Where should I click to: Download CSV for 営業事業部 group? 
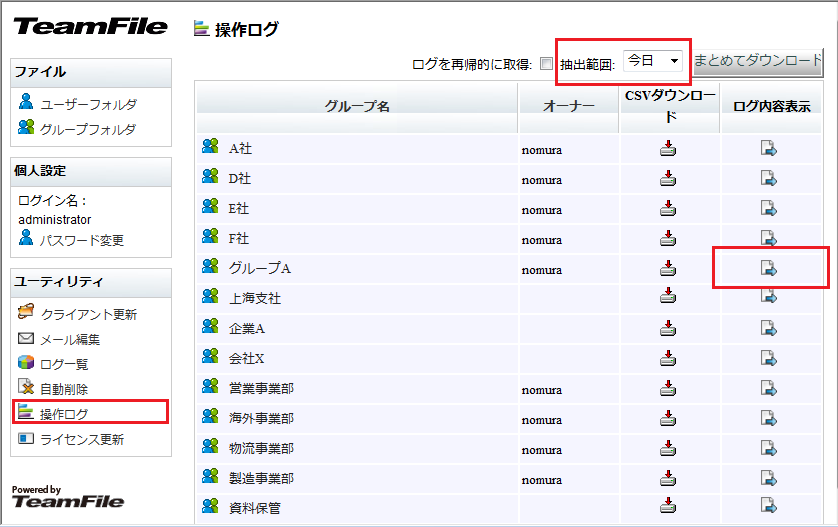click(x=668, y=387)
